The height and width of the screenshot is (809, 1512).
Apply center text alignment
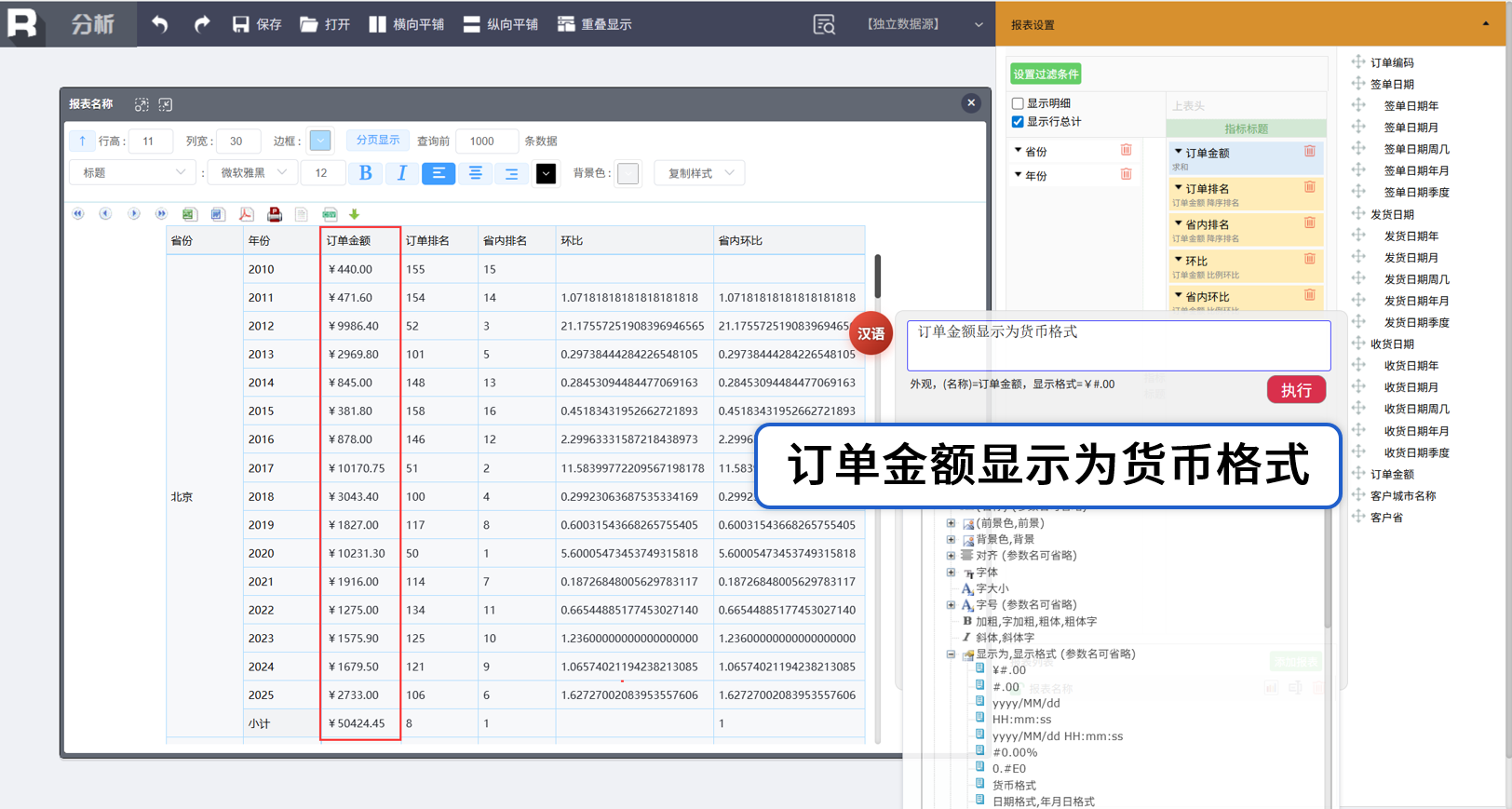click(475, 173)
